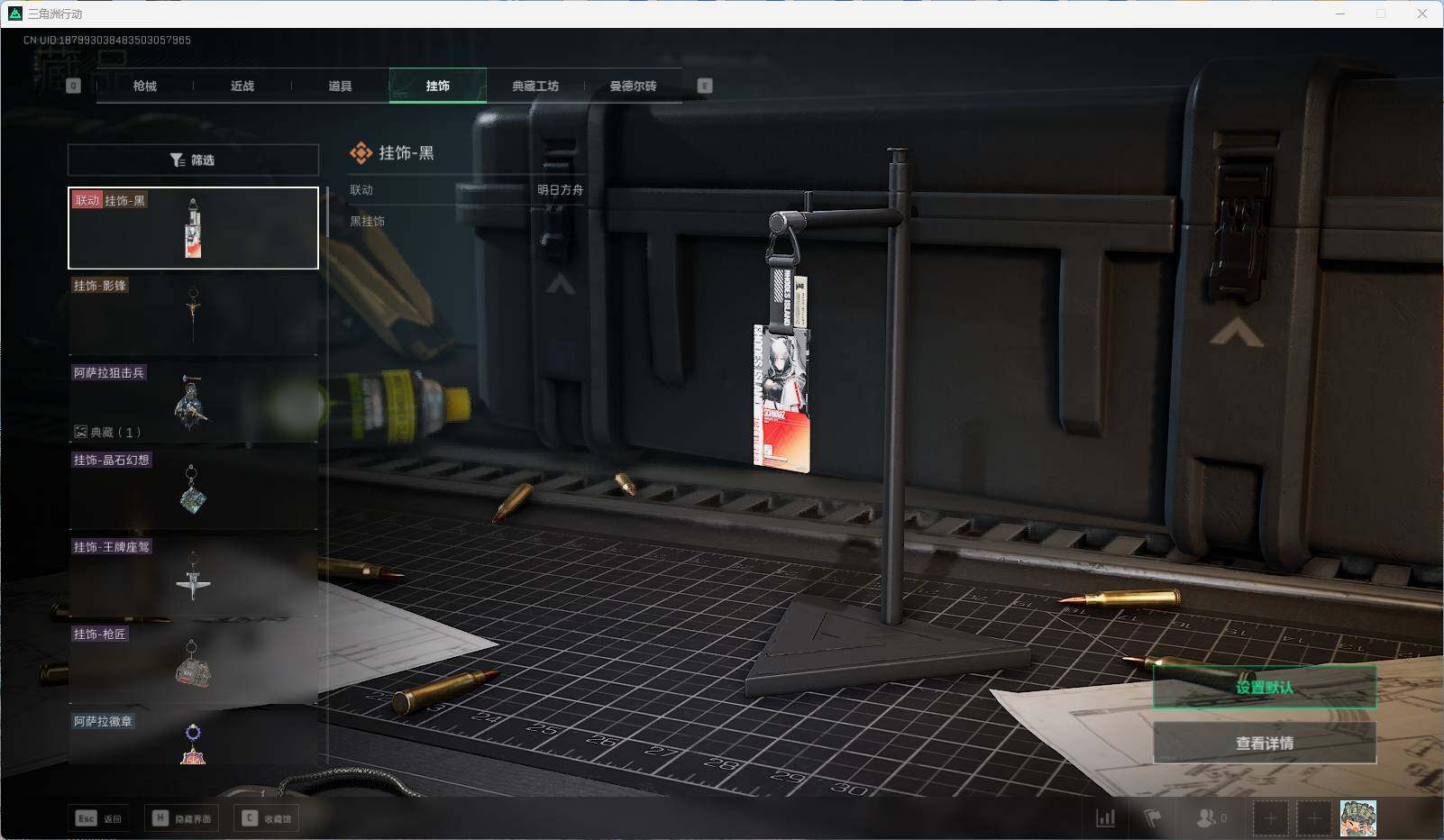
Task: Click the 明日方舟 collaboration value text
Action: (560, 190)
